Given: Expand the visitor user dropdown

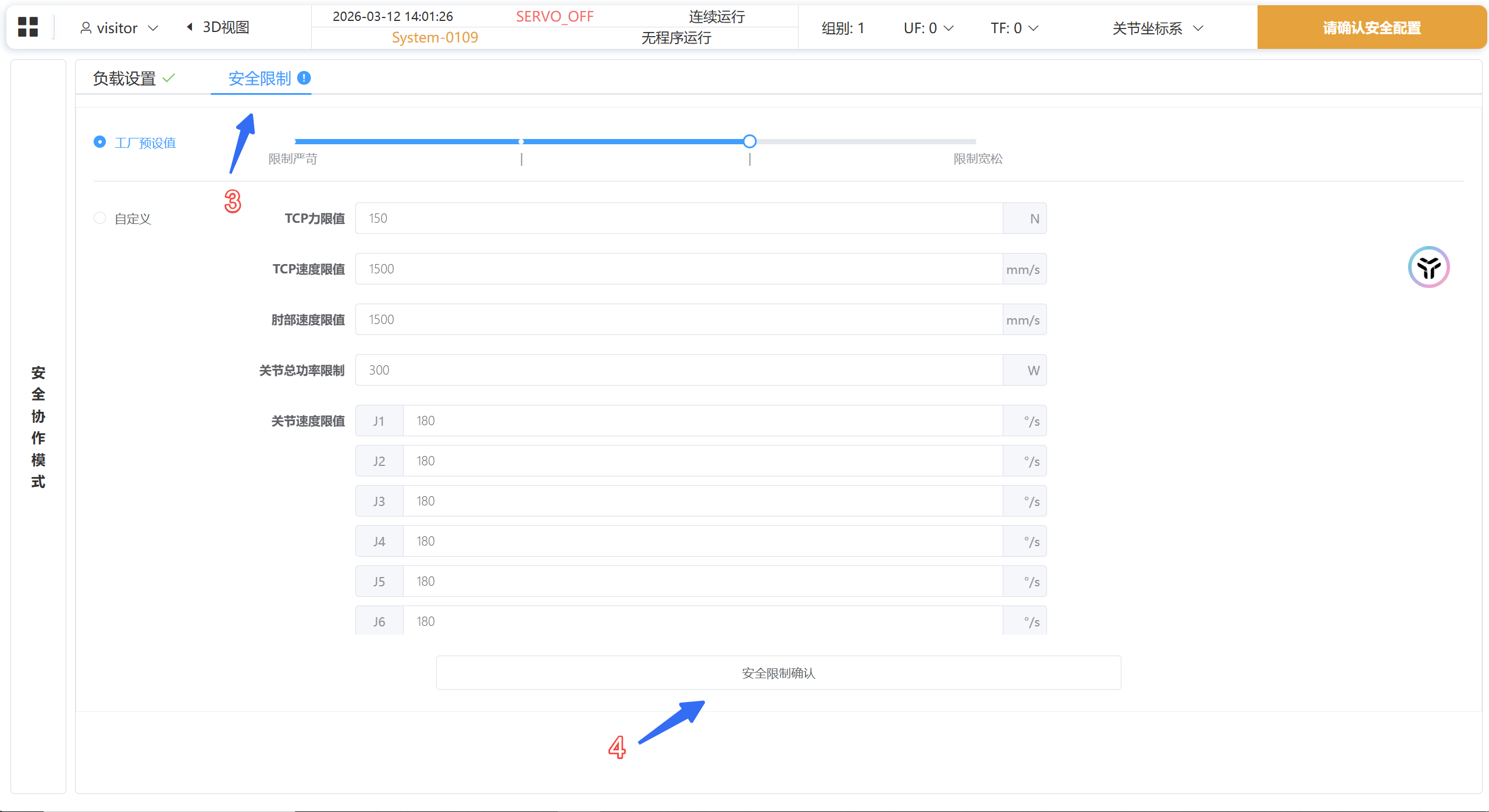Looking at the screenshot, I should click(153, 28).
